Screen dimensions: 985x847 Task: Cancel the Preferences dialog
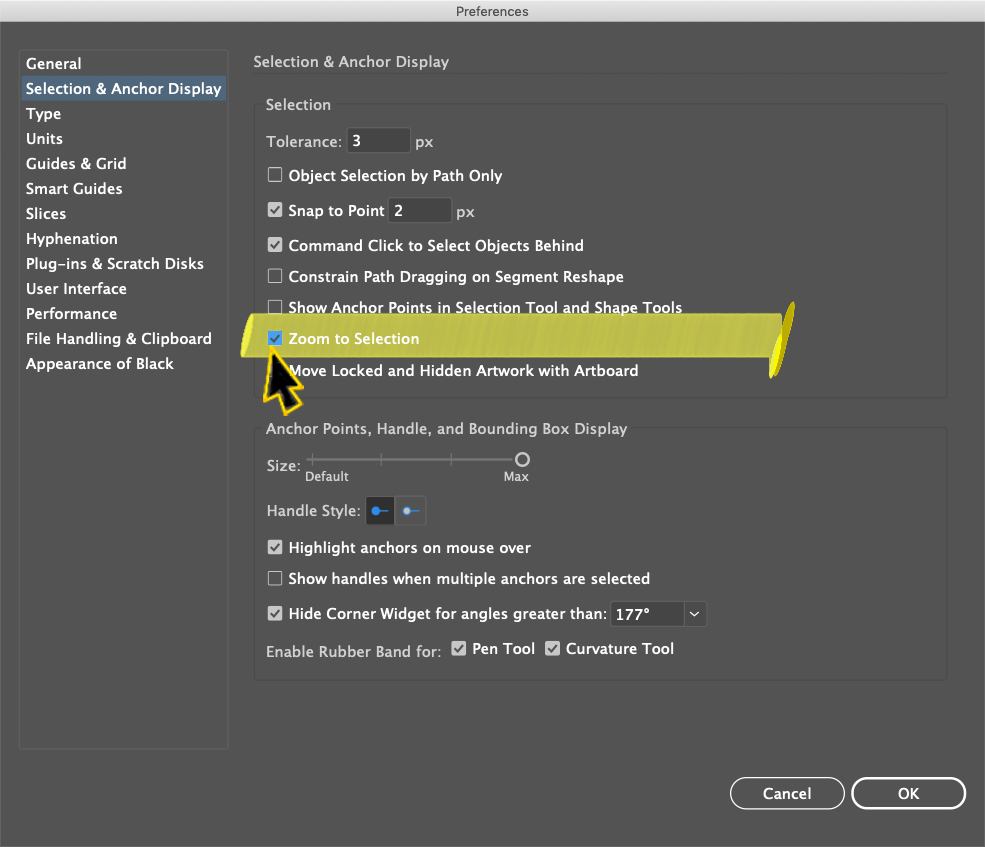point(787,793)
